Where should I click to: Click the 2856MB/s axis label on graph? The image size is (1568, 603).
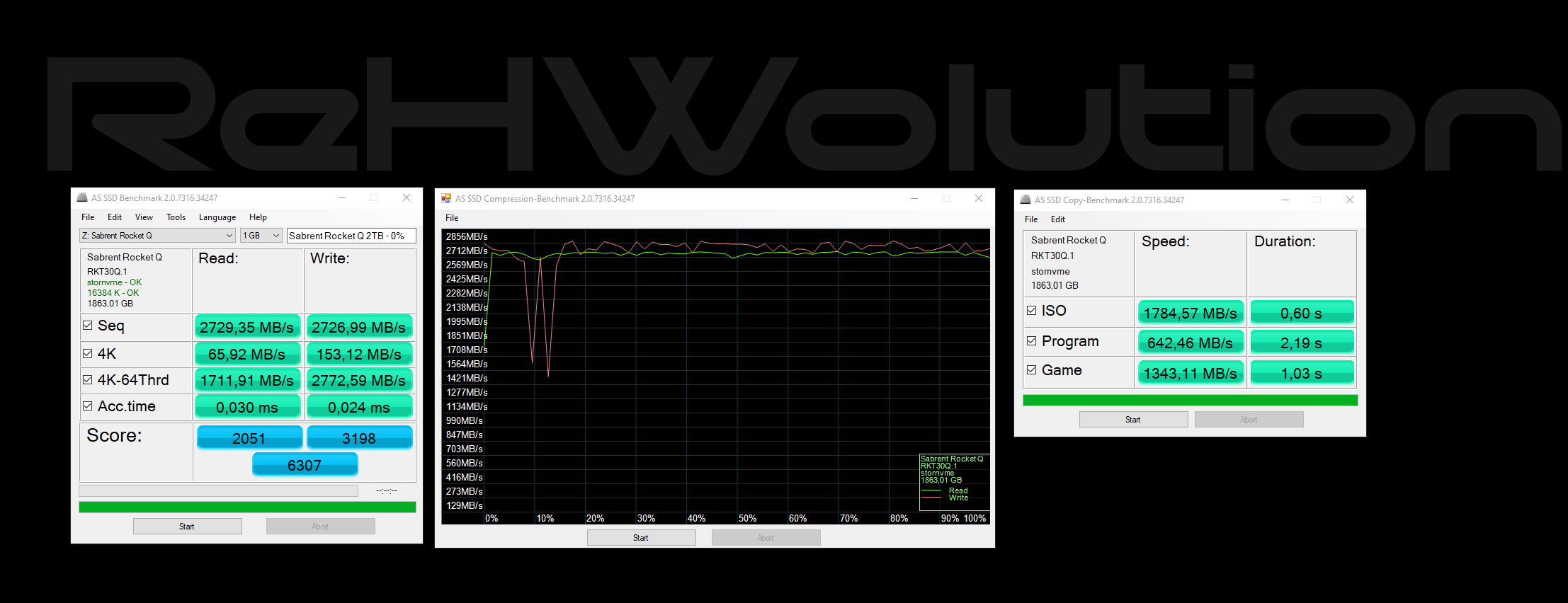tap(467, 236)
